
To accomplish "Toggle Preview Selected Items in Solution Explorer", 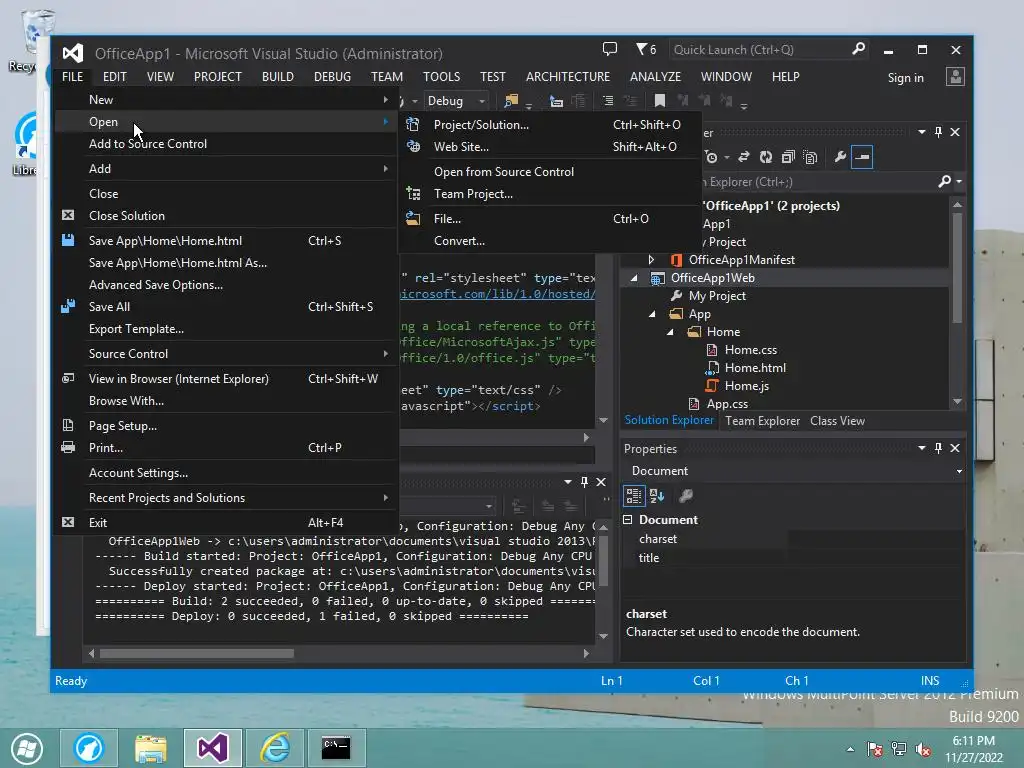I will 862,157.
